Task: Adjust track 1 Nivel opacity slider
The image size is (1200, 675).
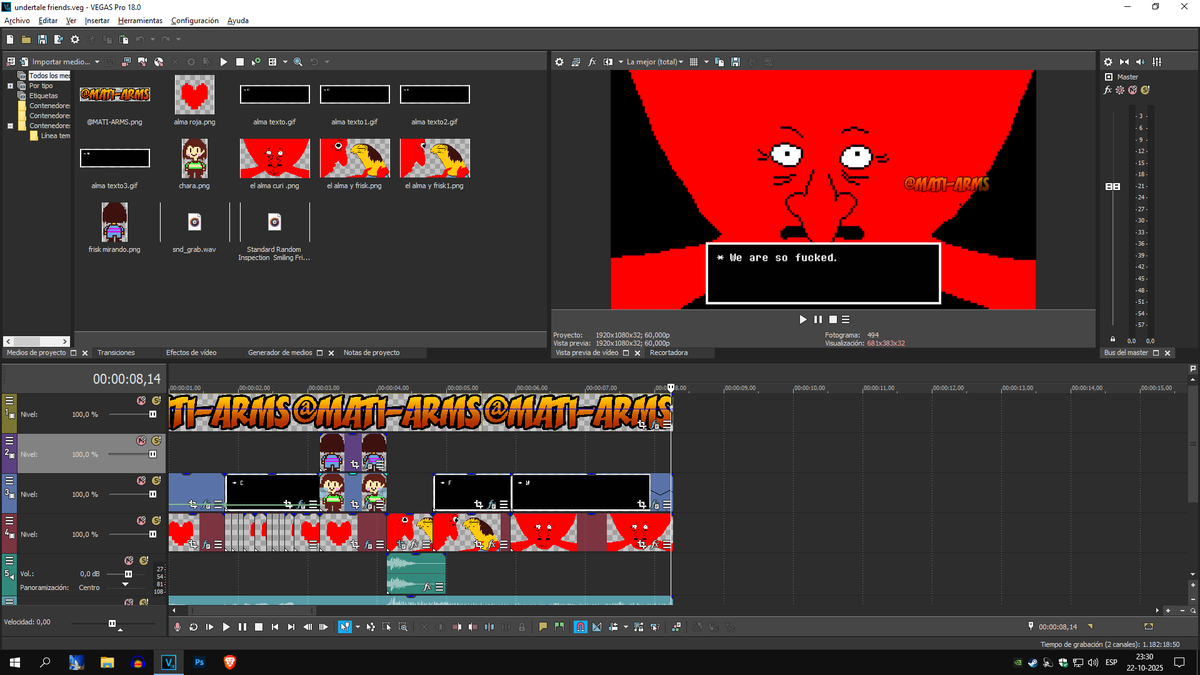Action: pyautogui.click(x=153, y=414)
